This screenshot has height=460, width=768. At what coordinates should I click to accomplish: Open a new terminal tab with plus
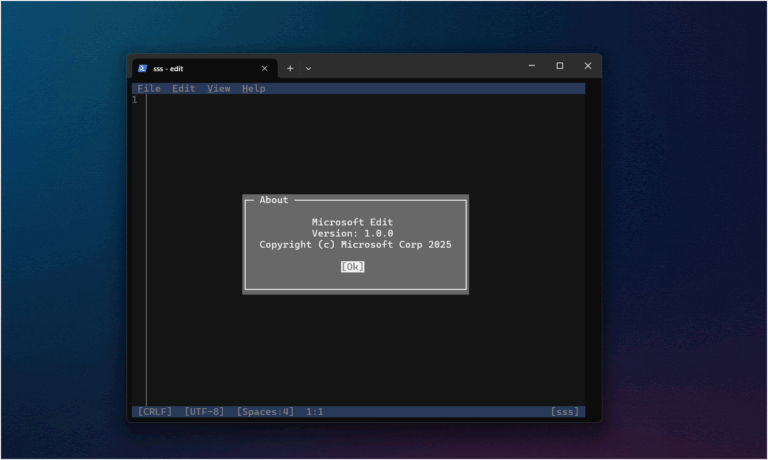(x=290, y=69)
